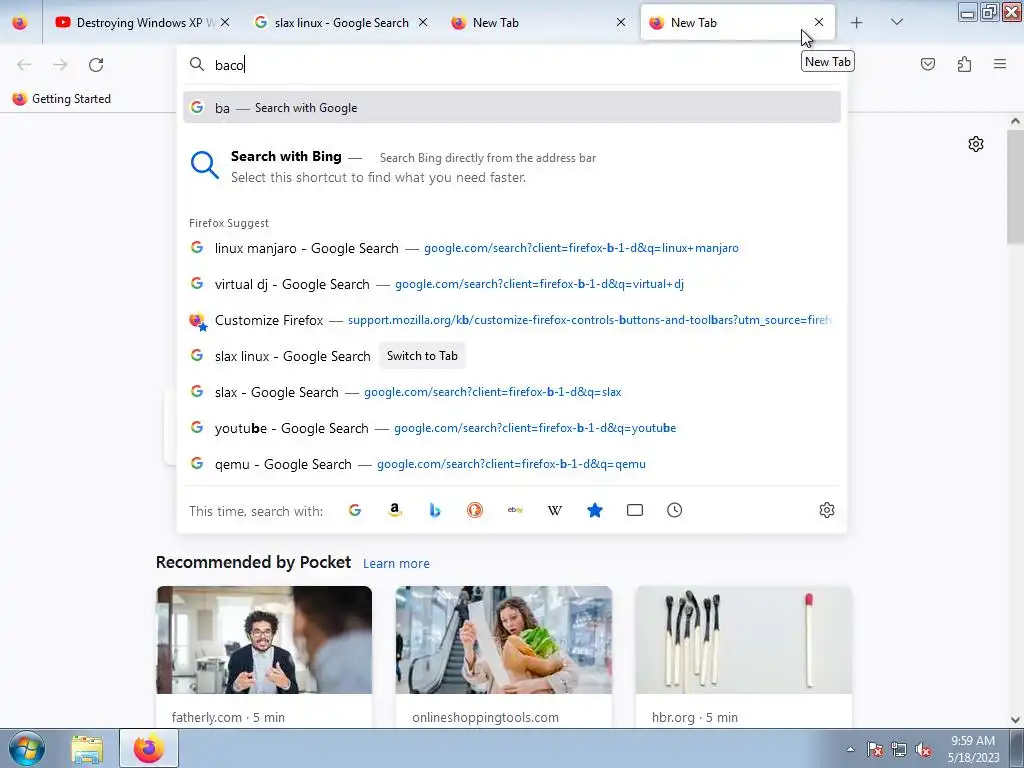Select ba Search with Google suggestion

coord(512,108)
